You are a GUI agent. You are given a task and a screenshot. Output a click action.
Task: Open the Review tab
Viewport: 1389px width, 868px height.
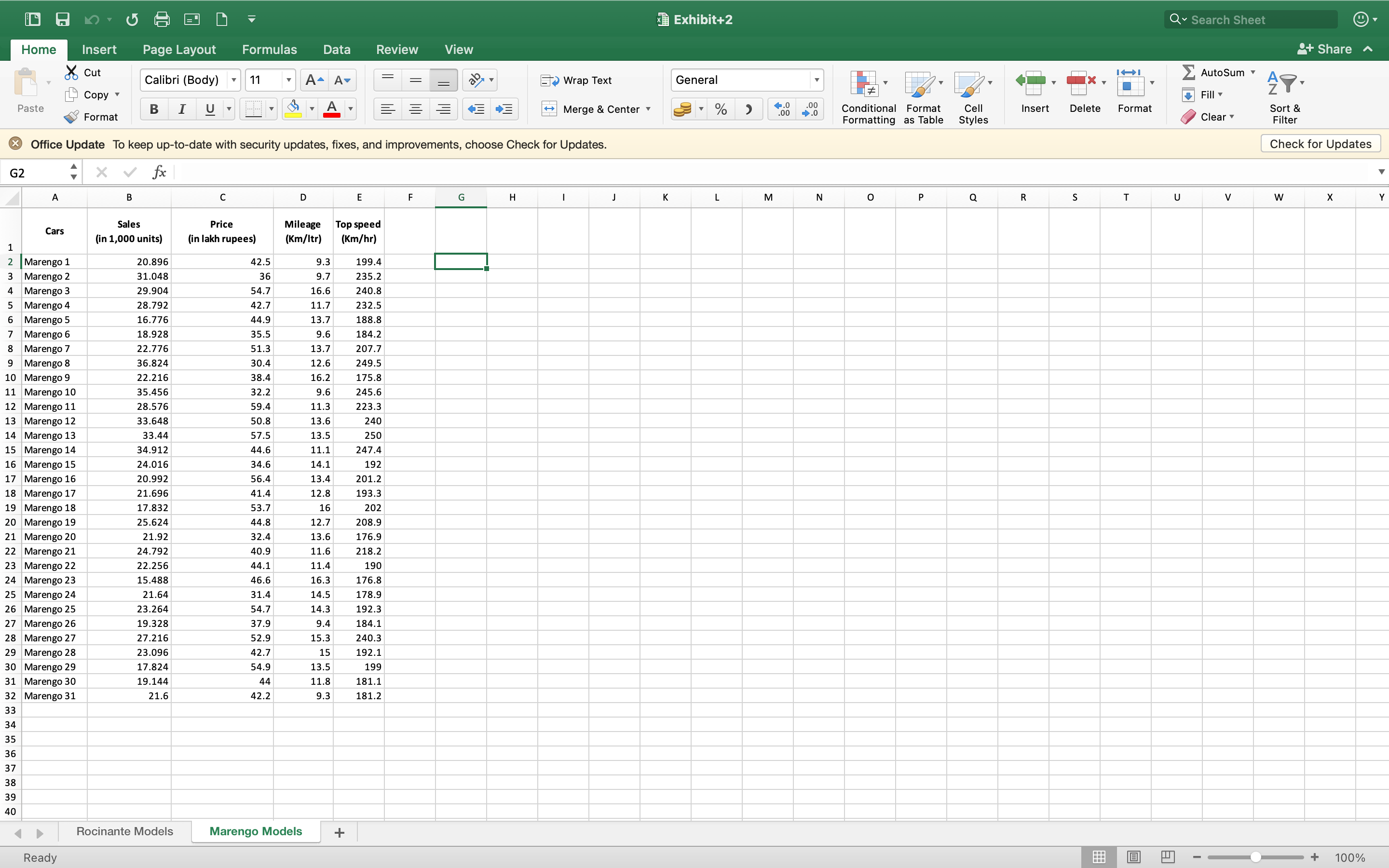point(396,49)
